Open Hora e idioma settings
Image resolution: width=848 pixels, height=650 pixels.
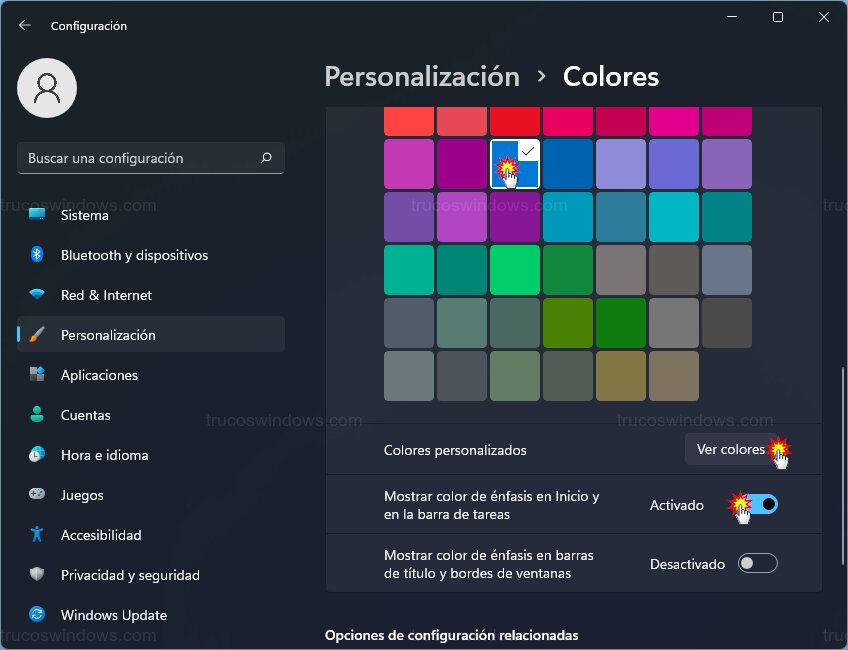tap(104, 455)
